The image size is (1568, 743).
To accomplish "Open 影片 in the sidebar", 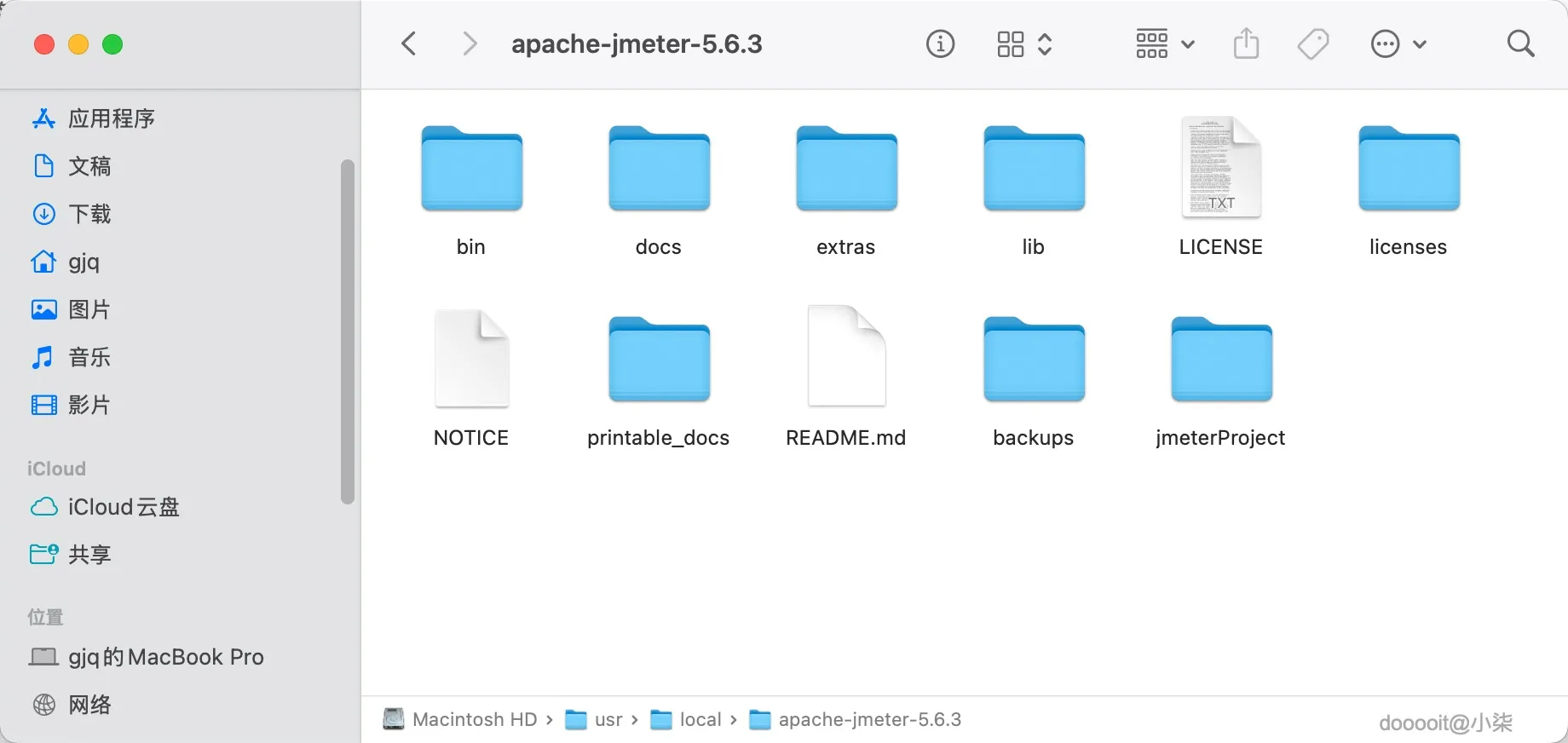I will [x=72, y=405].
